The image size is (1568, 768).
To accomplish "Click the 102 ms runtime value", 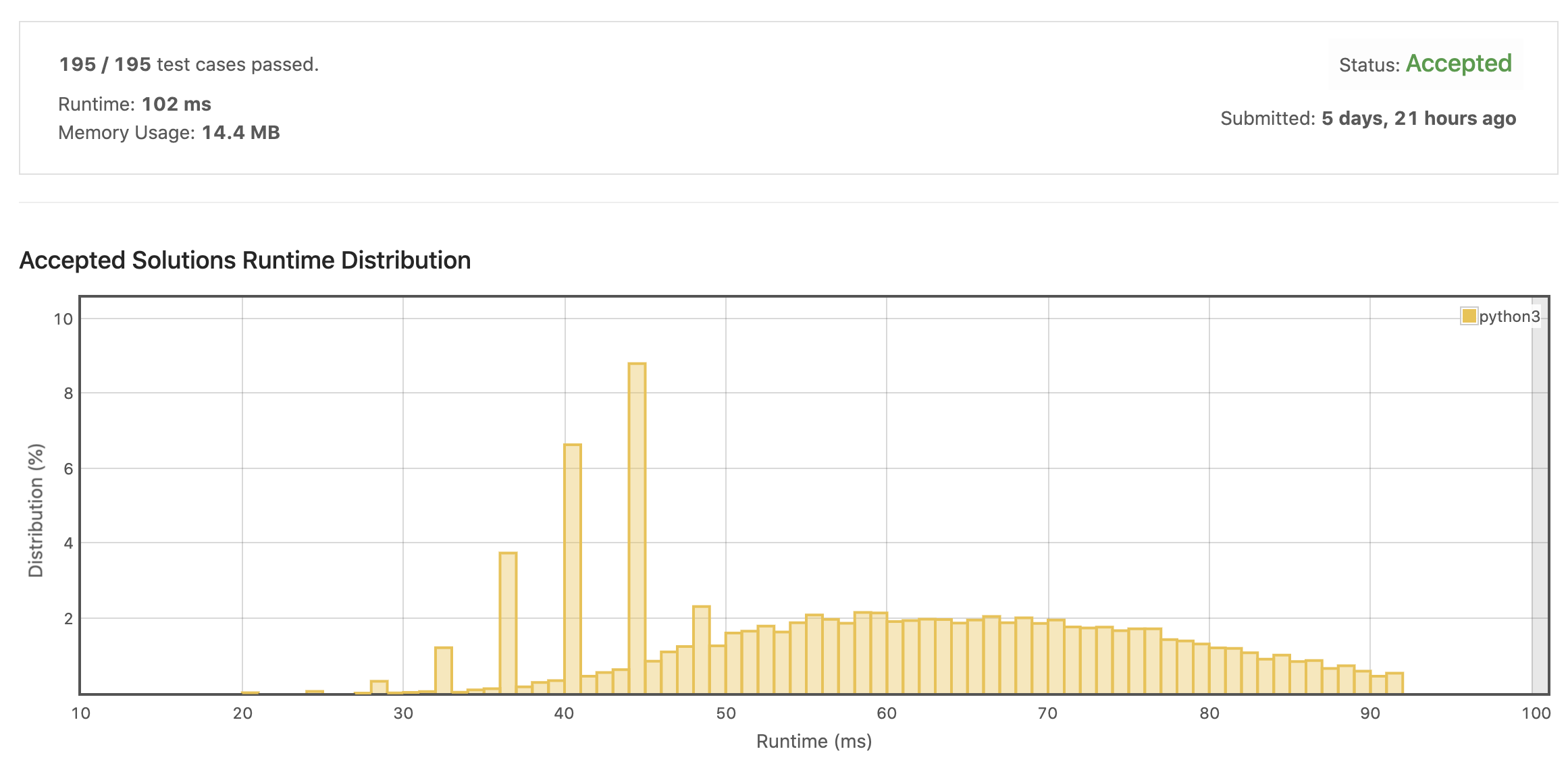I will pos(176,104).
